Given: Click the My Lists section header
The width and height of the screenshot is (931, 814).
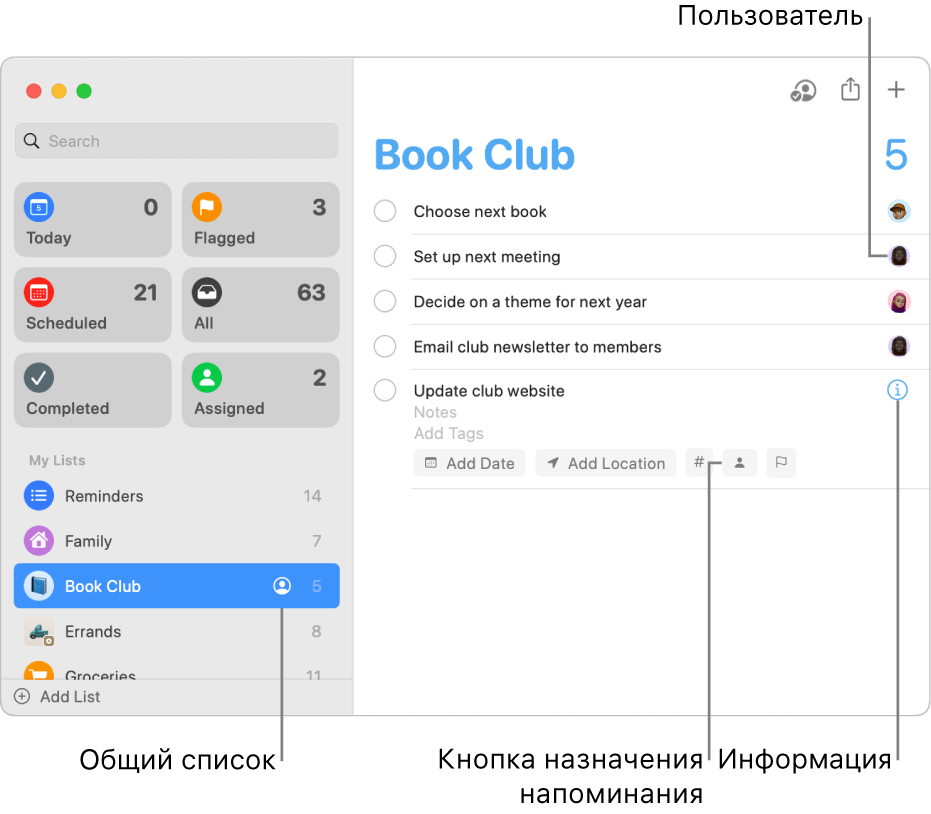Looking at the screenshot, I should (57, 460).
